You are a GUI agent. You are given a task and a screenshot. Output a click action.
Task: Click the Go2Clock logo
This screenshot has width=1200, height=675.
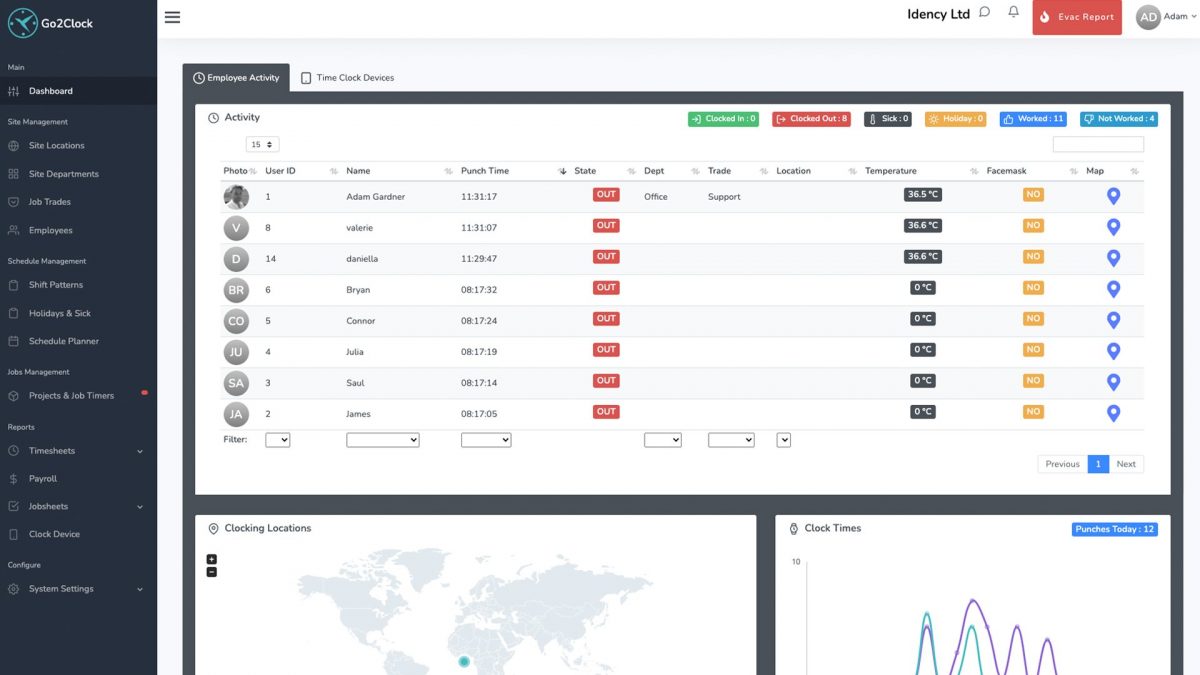(50, 23)
